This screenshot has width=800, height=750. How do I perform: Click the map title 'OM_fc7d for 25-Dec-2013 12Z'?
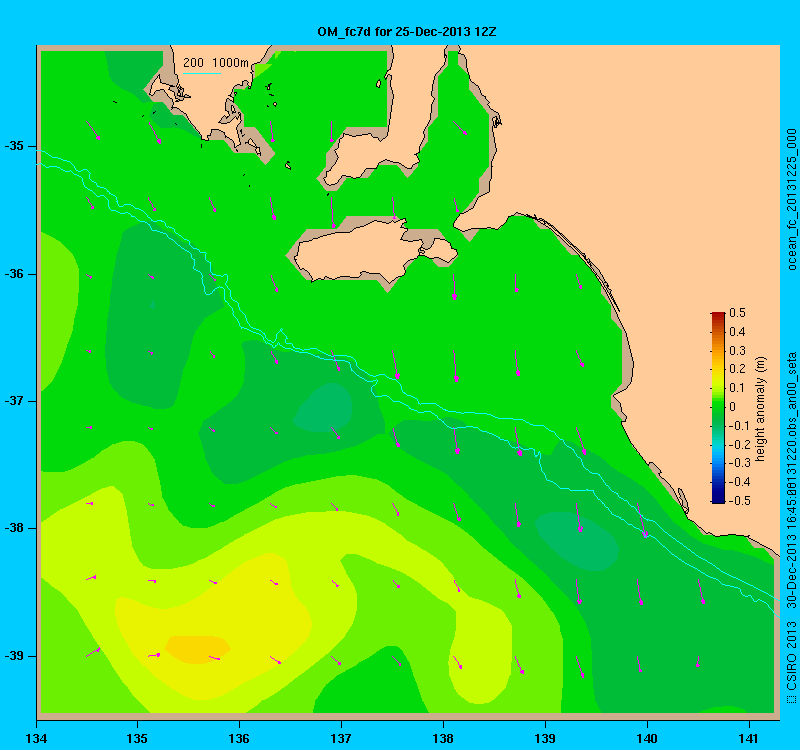407,32
